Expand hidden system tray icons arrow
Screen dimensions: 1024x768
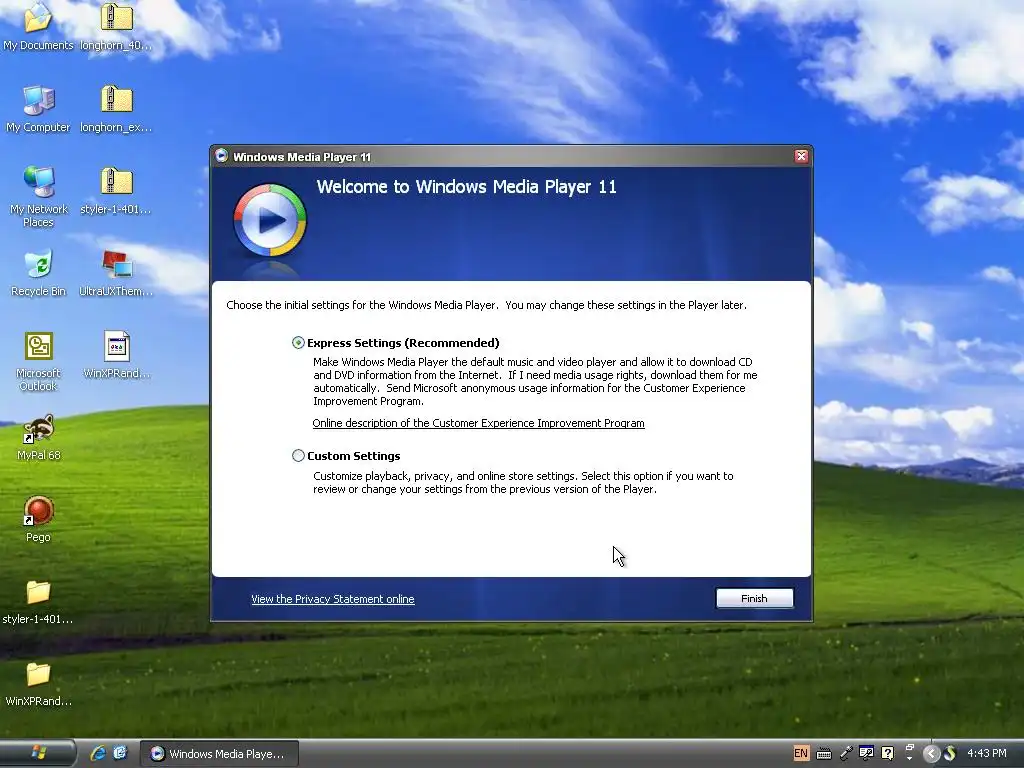pyautogui.click(x=931, y=754)
